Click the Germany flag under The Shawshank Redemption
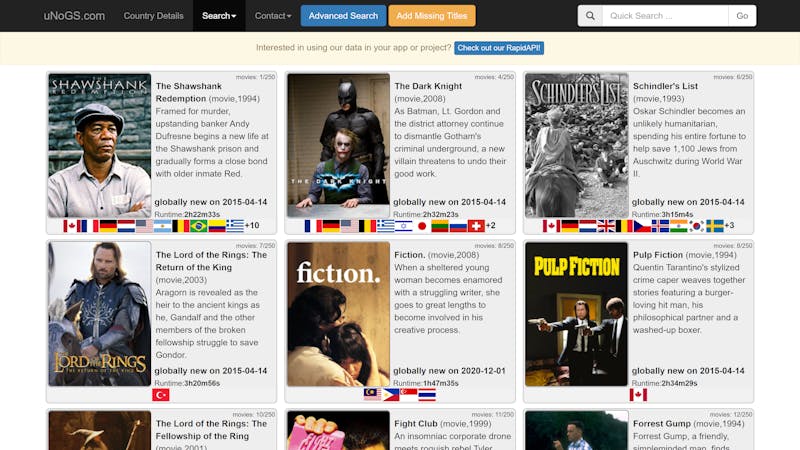Image resolution: width=800 pixels, height=450 pixels. (108, 226)
